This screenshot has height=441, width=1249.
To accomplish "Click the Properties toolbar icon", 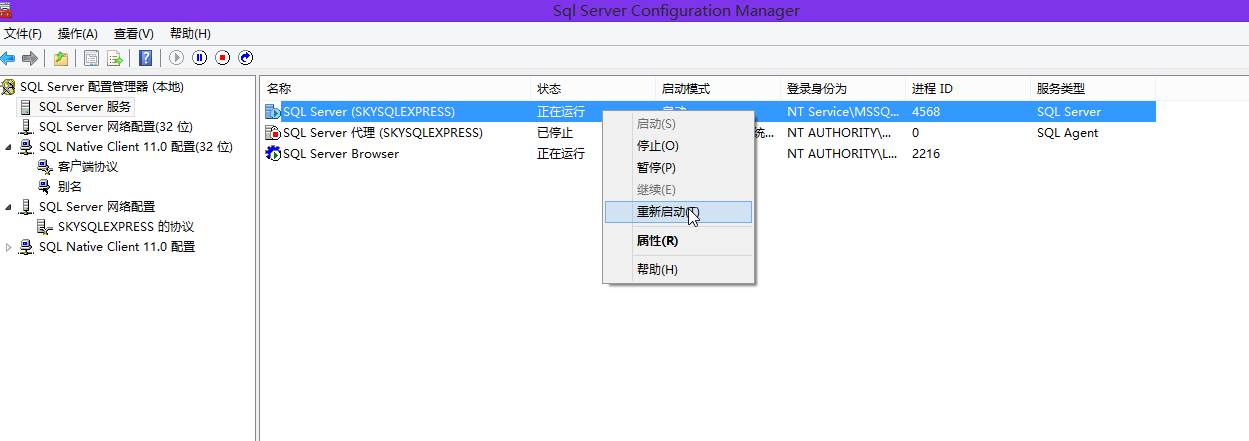I will pos(92,58).
